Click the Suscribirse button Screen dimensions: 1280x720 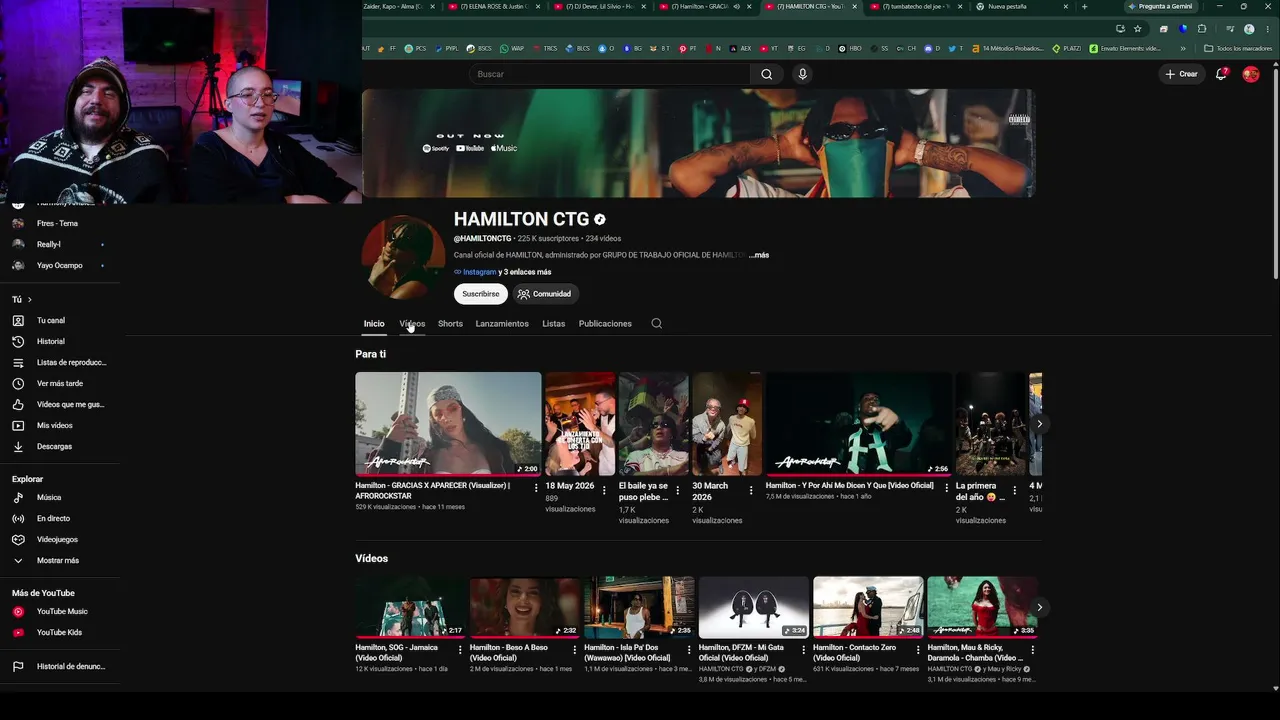click(x=481, y=294)
